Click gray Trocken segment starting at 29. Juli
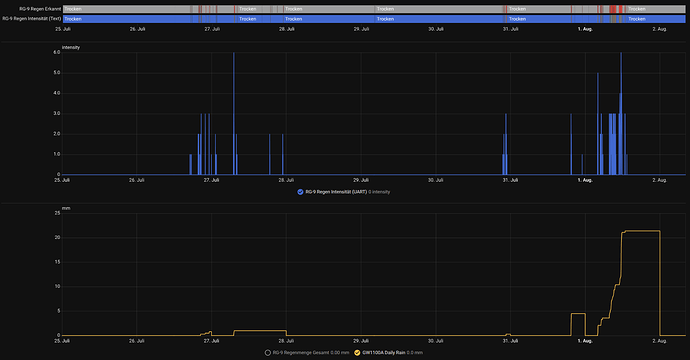This screenshot has height=360, width=690. coord(440,9)
